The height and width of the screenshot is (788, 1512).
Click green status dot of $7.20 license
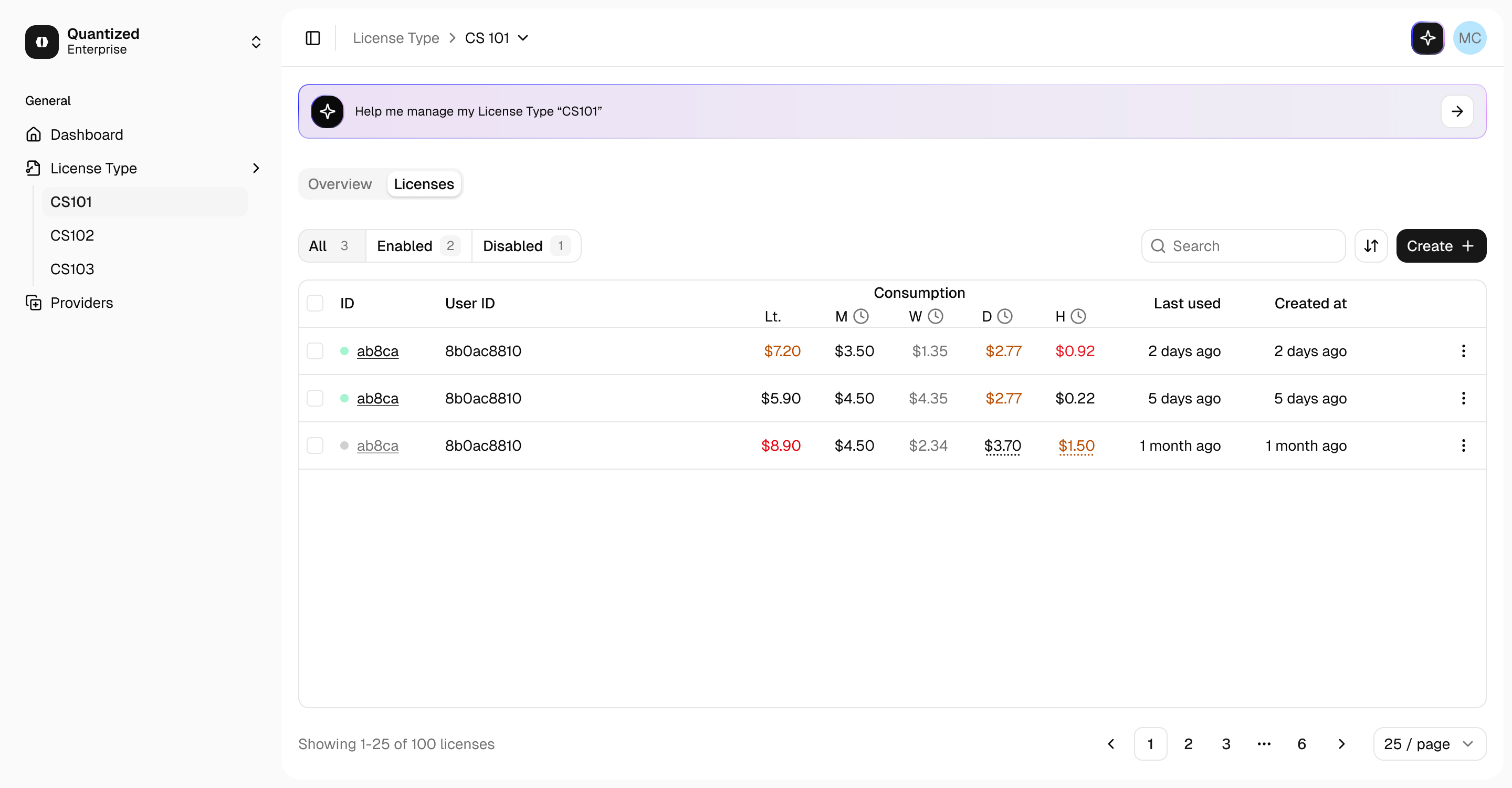pos(344,351)
